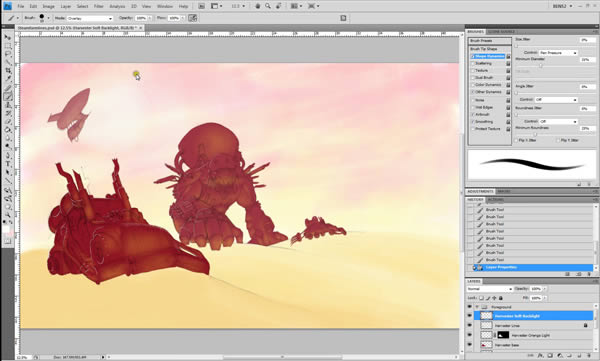Create new snapshot in History panel
Image resolution: width=600 pixels, height=361 pixels.
pyautogui.click(x=579, y=274)
